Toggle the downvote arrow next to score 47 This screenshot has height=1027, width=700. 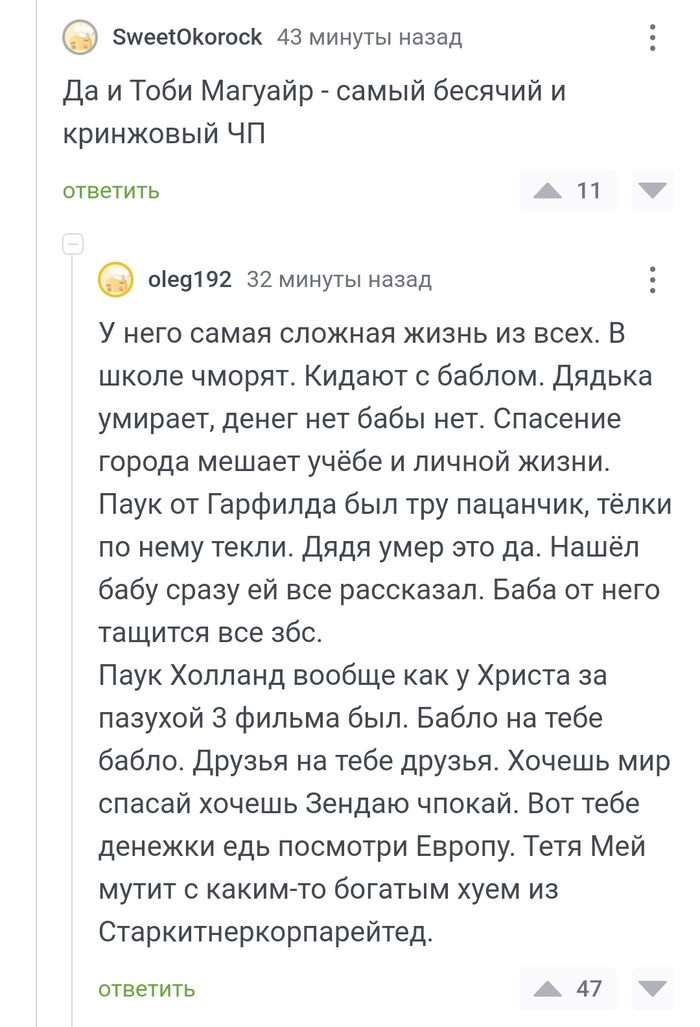point(651,989)
